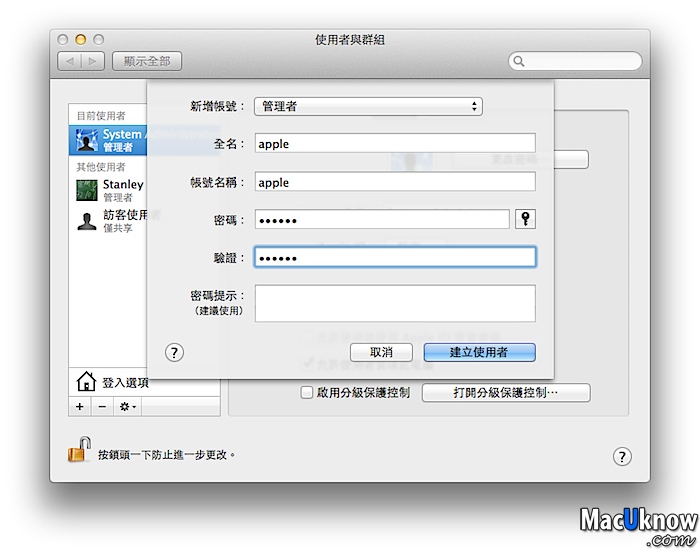Click into the 全名 full name field
Viewport: 700px width, 552px height.
[x=395, y=144]
